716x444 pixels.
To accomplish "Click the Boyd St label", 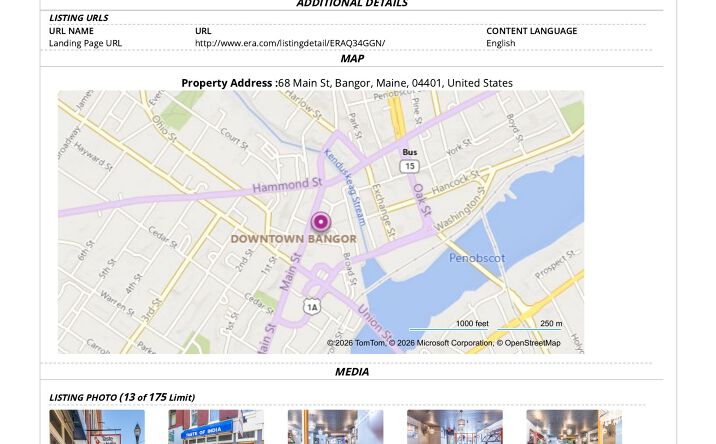I will (x=514, y=127).
